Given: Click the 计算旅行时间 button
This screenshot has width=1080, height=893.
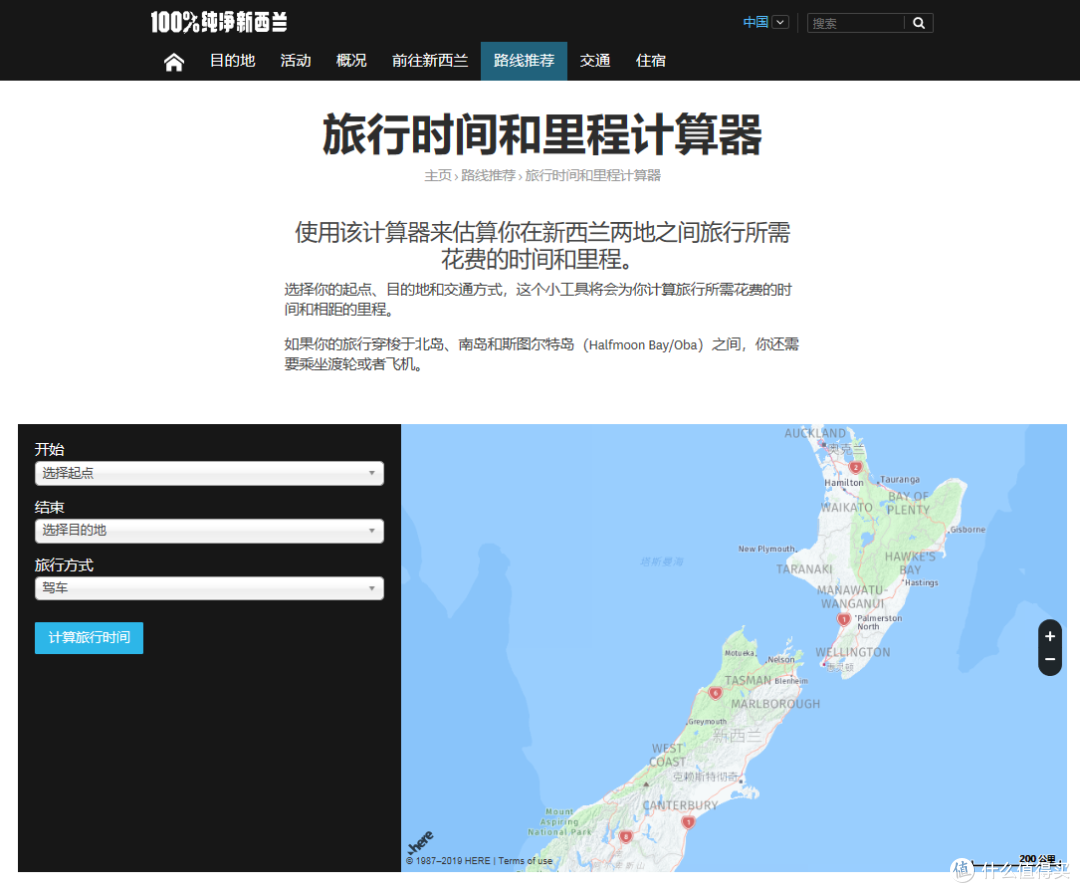Looking at the screenshot, I should click(x=89, y=638).
